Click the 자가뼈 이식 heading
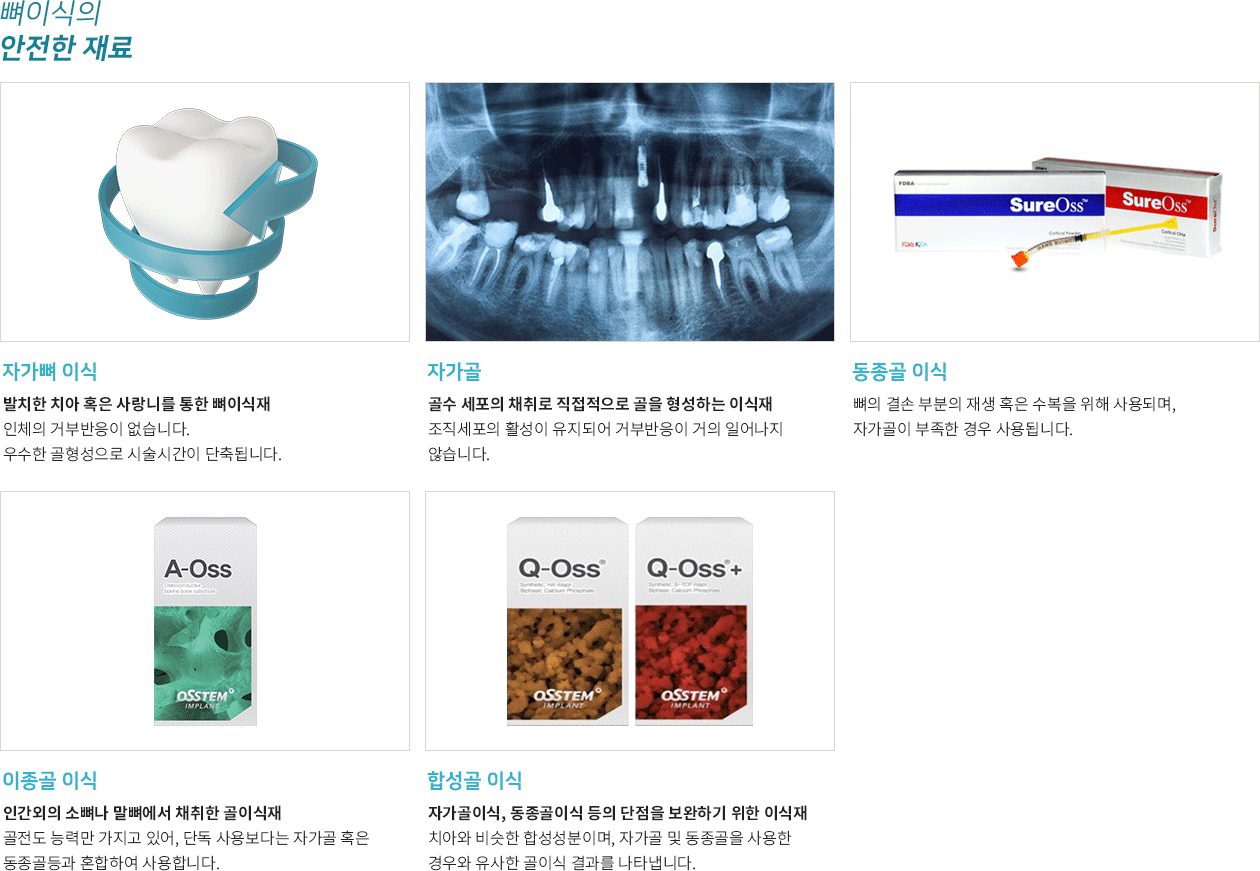Viewport: 1260px width, 871px height. [50, 372]
